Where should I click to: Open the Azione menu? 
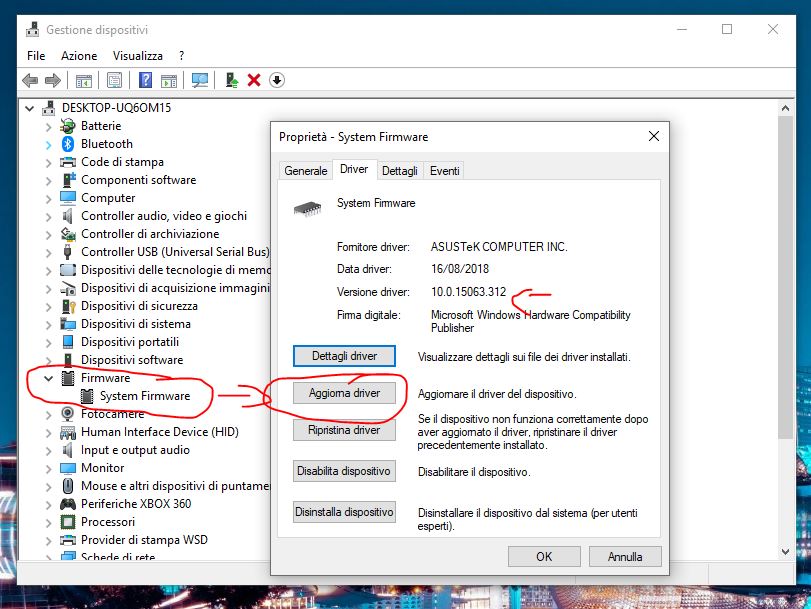click(79, 55)
